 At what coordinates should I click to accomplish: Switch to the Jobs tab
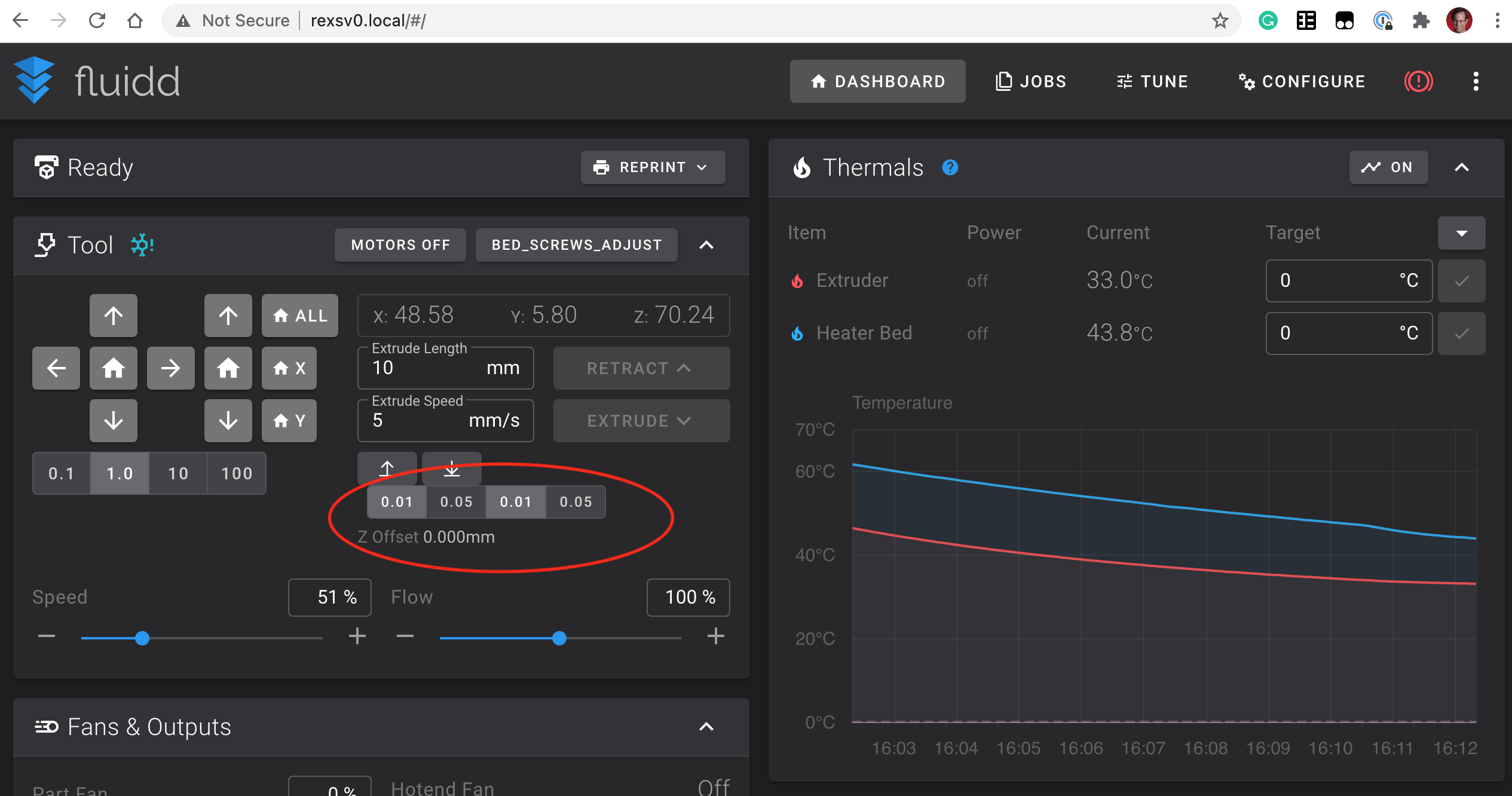[1032, 81]
